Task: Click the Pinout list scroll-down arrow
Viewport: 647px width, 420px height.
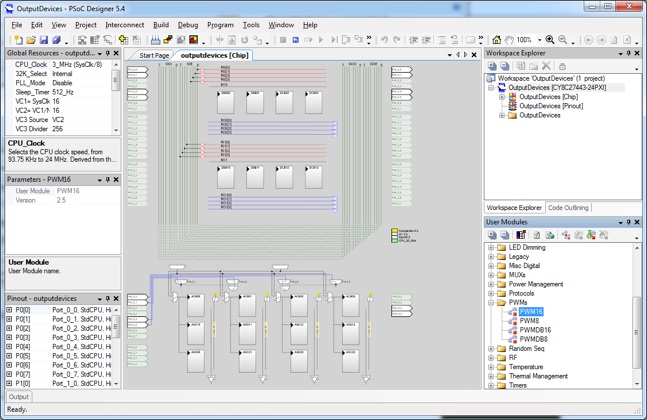Action: pos(116,384)
